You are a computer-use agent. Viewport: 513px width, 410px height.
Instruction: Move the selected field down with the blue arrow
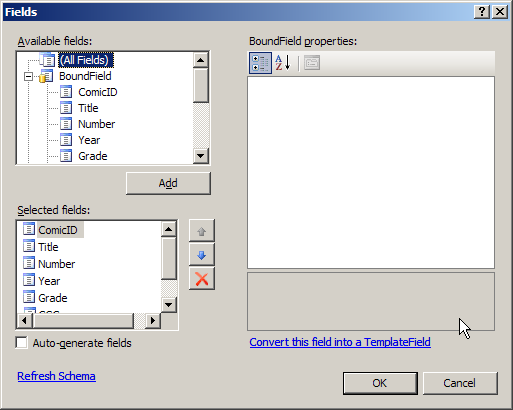(201, 255)
